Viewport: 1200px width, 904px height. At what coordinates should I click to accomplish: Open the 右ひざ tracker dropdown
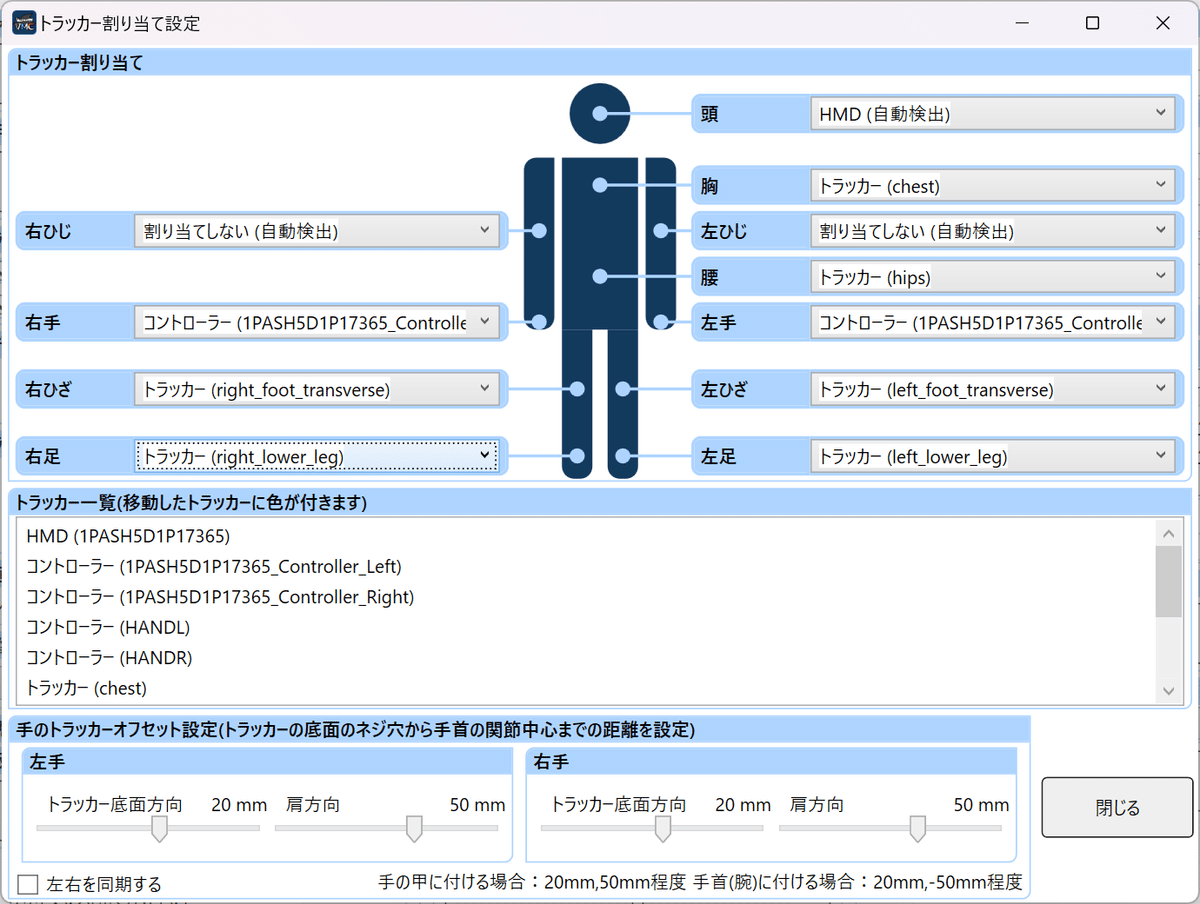pyautogui.click(x=316, y=389)
